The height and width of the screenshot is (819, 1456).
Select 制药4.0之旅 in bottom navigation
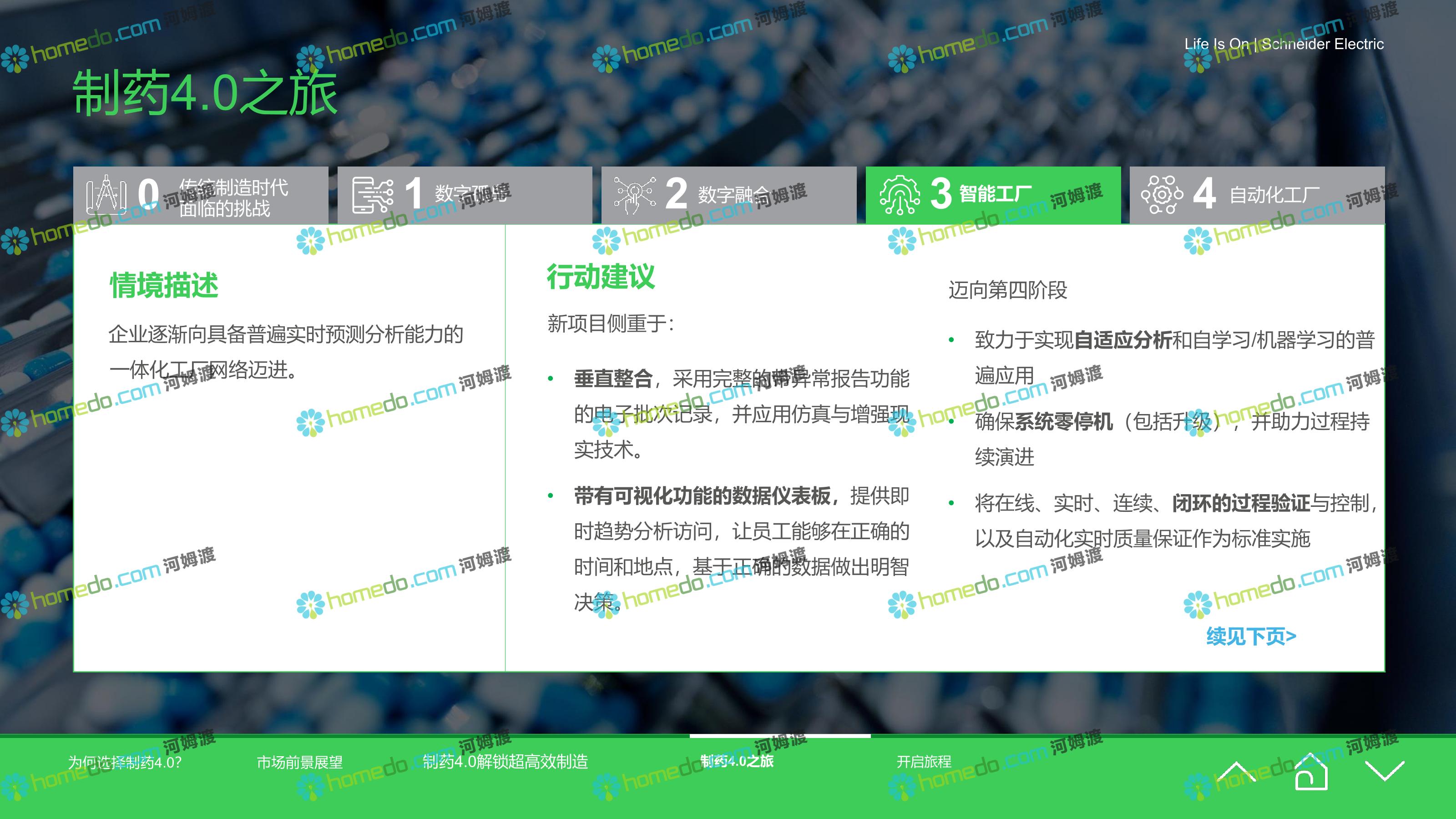pos(737,761)
